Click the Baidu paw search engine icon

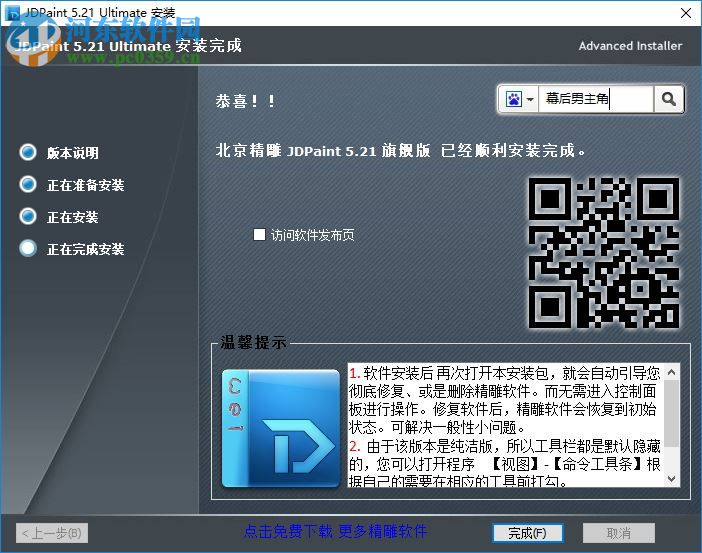(514, 99)
